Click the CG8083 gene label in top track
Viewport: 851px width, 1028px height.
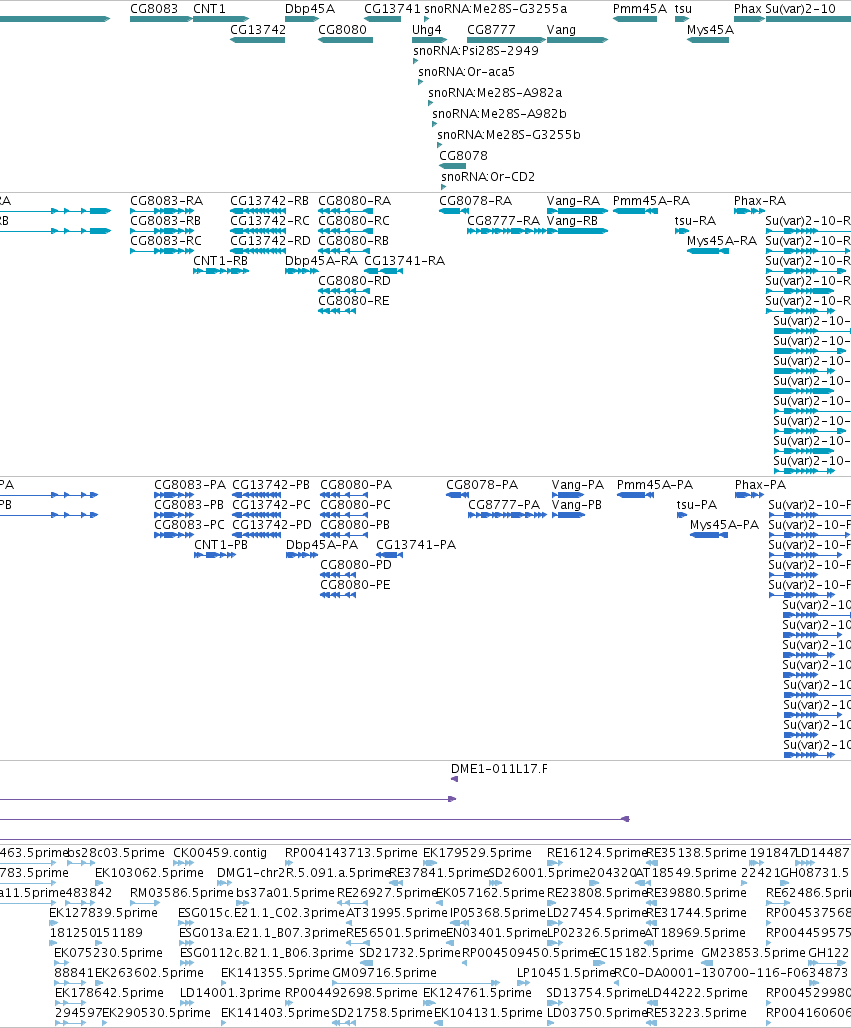pyautogui.click(x=154, y=9)
